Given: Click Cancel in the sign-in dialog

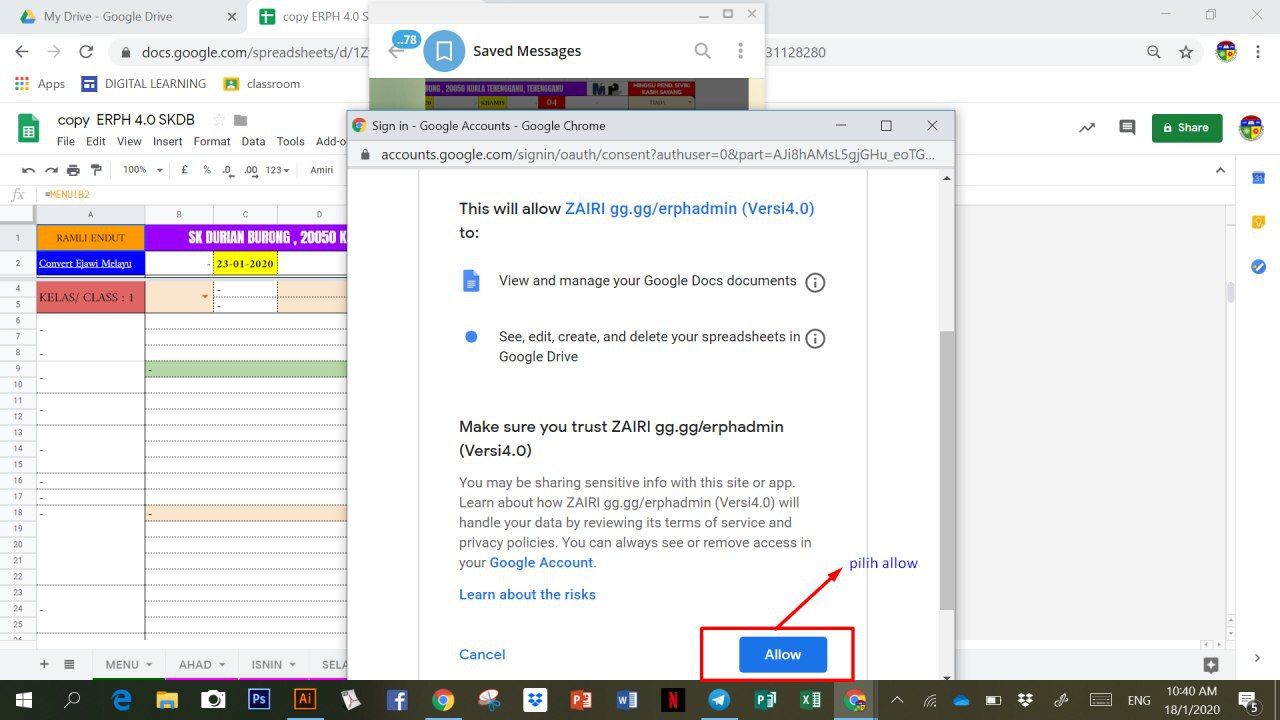Looking at the screenshot, I should (482, 654).
